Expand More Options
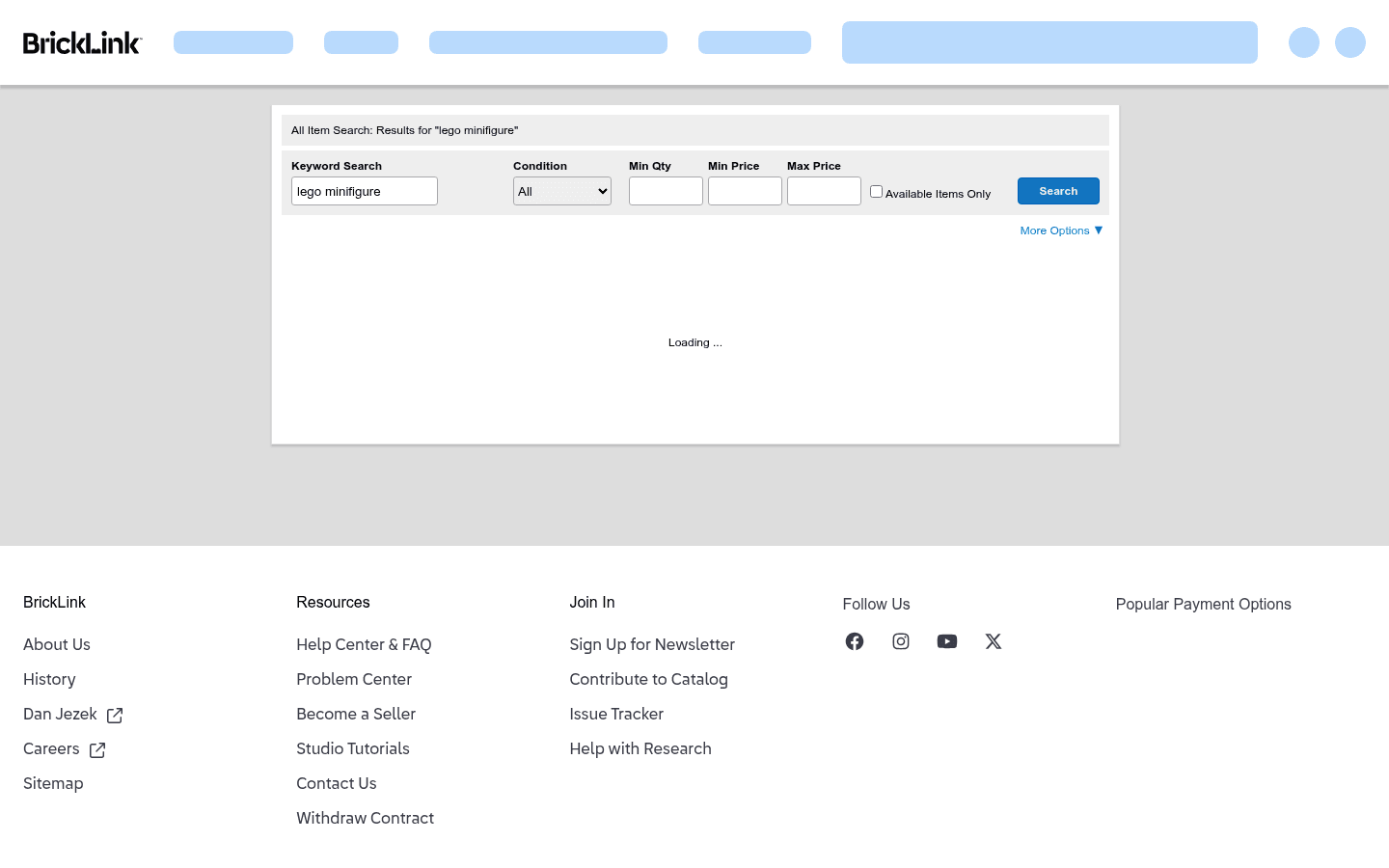This screenshot has height=868, width=1389. tap(1061, 231)
